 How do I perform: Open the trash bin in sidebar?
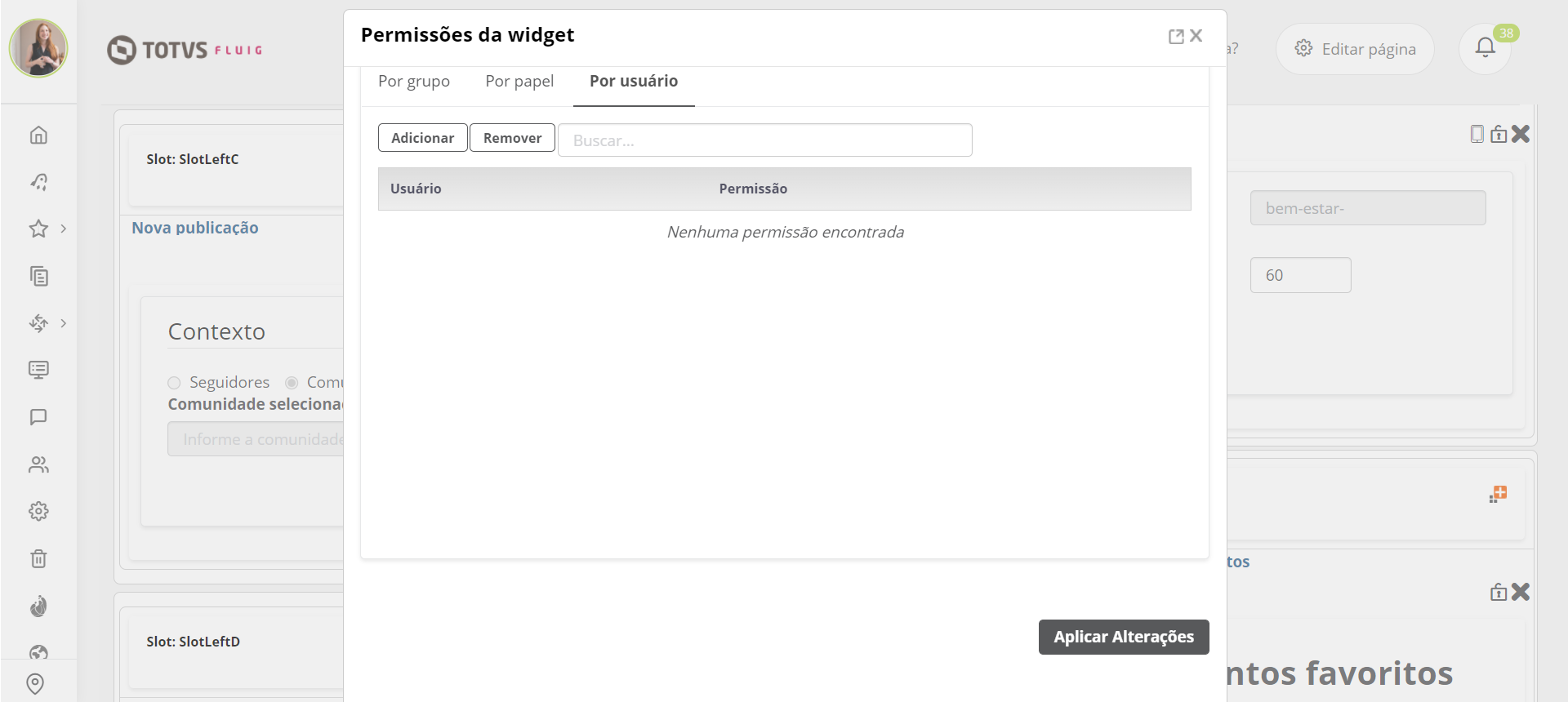(x=38, y=558)
